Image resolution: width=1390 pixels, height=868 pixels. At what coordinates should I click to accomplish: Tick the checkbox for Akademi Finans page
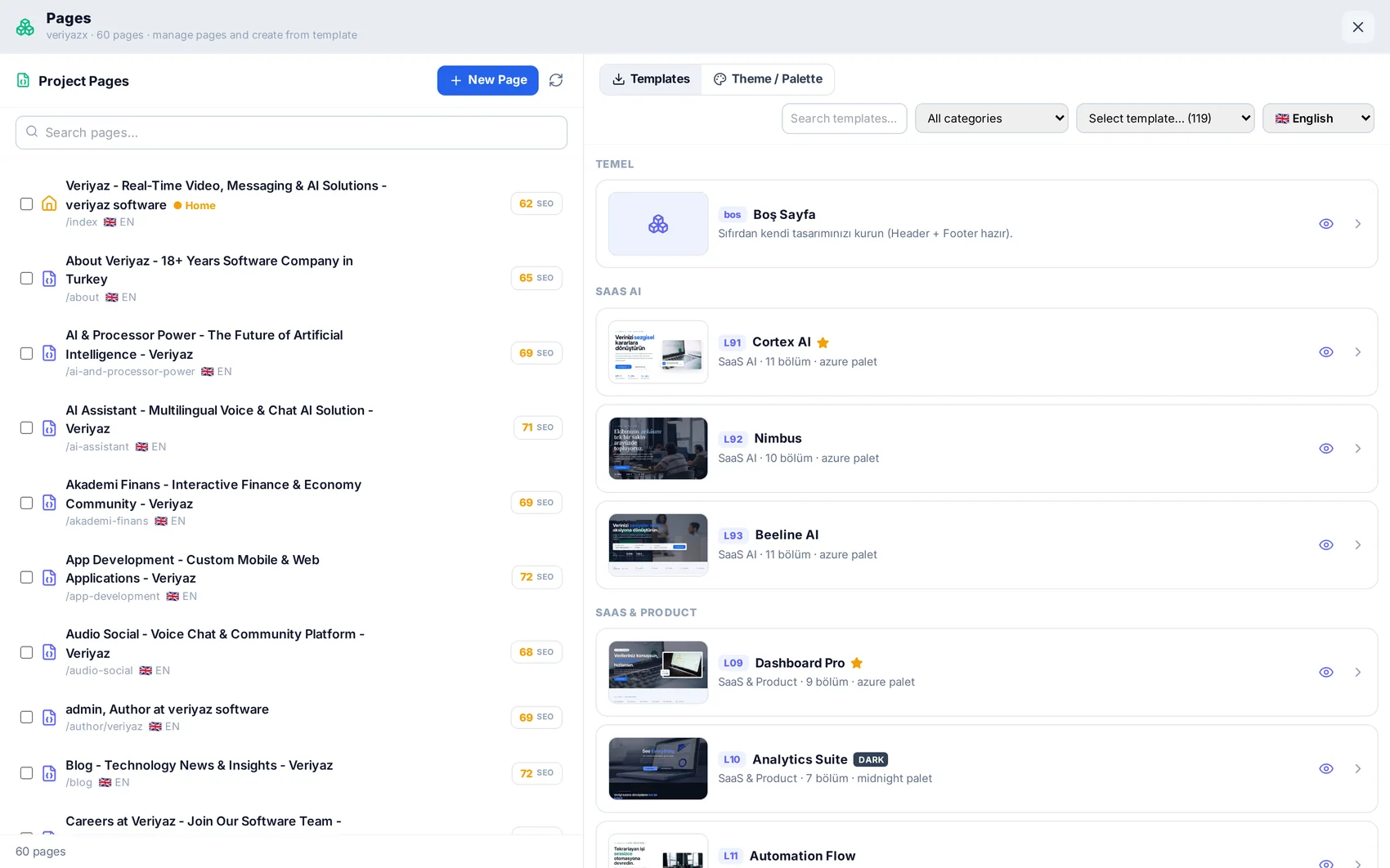pos(26,503)
